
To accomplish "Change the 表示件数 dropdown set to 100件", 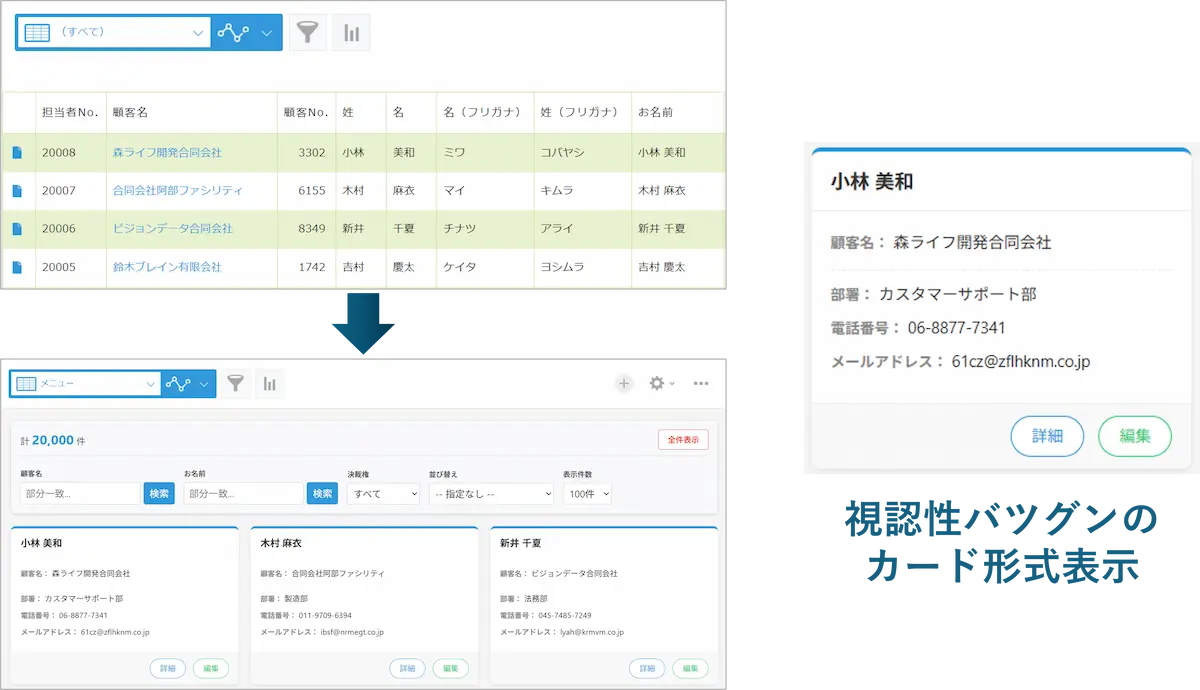I will click(x=587, y=494).
